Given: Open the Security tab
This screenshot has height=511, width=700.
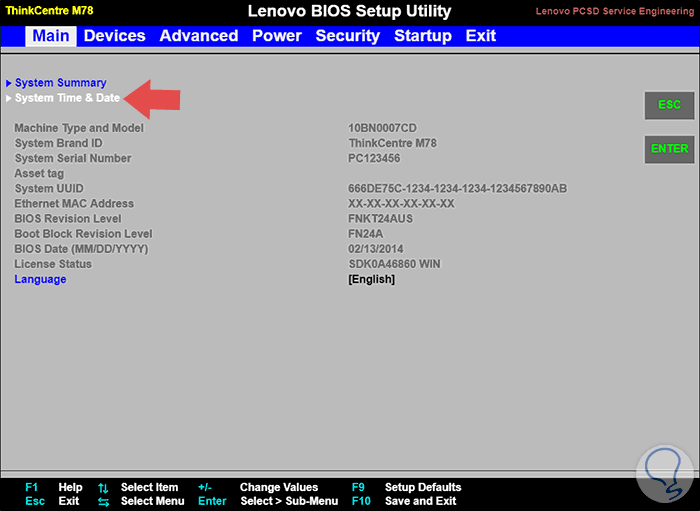Looking at the screenshot, I should (x=348, y=36).
